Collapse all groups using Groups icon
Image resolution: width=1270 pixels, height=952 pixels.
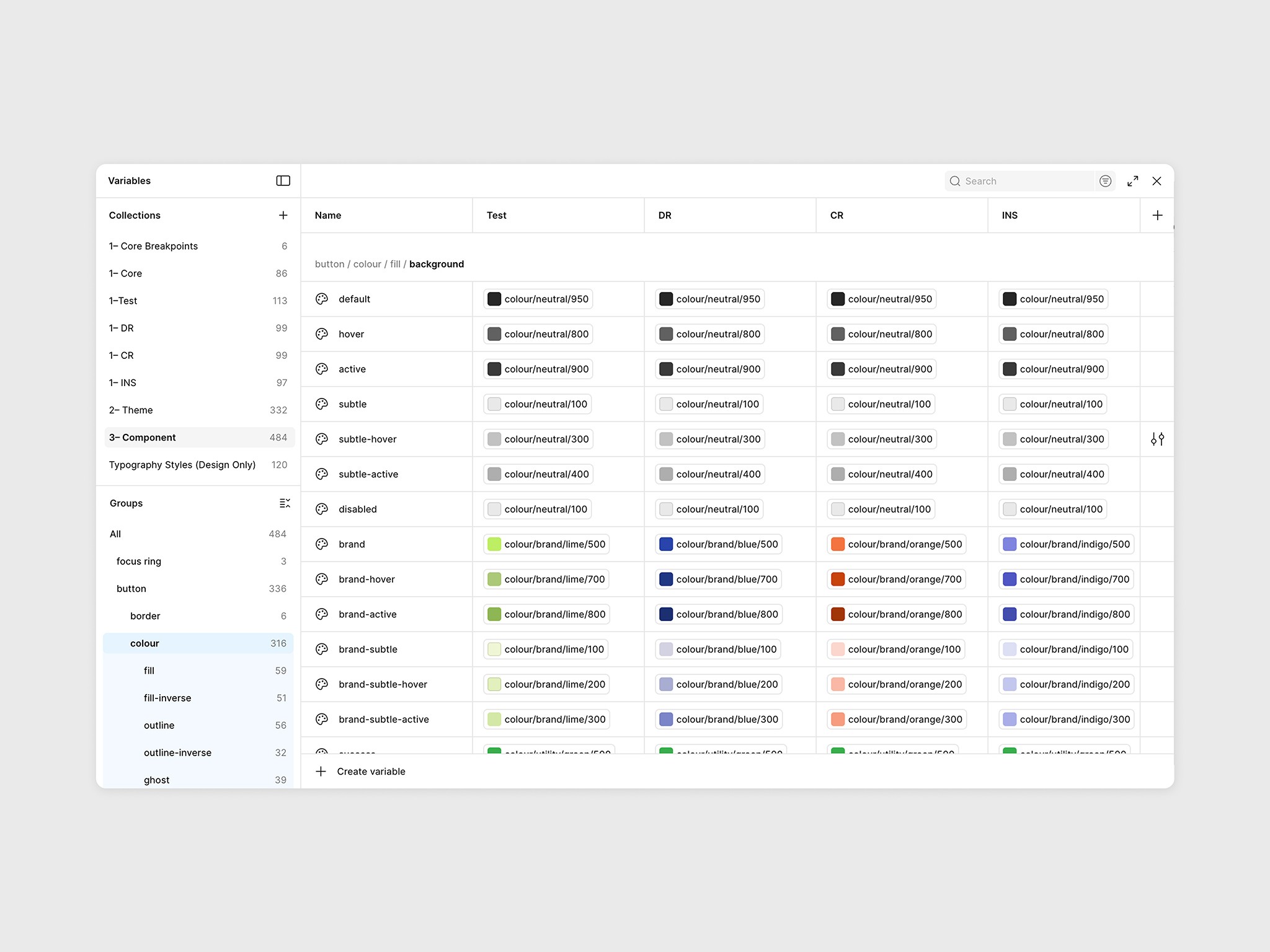point(285,503)
